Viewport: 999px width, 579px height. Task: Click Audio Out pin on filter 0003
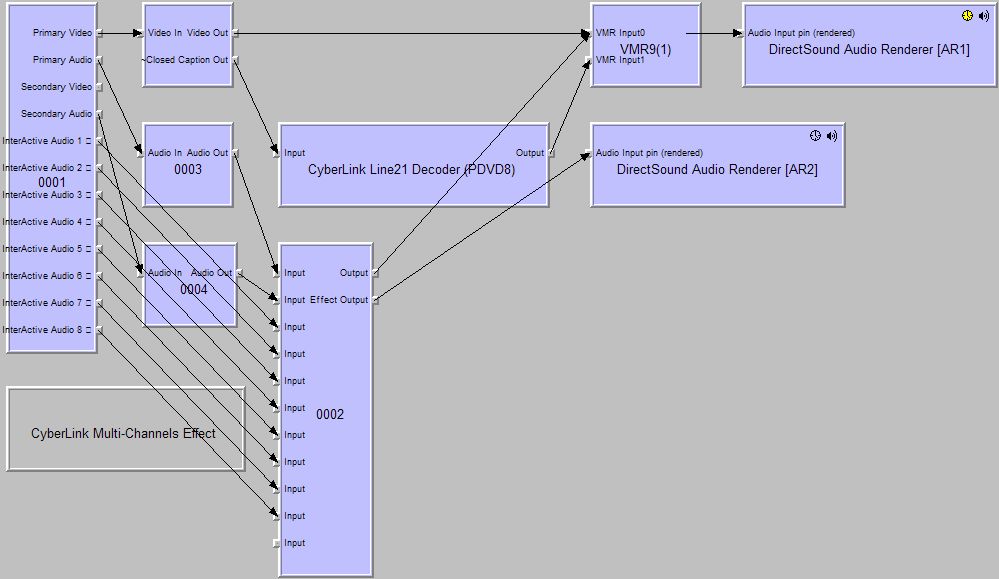coord(235,153)
